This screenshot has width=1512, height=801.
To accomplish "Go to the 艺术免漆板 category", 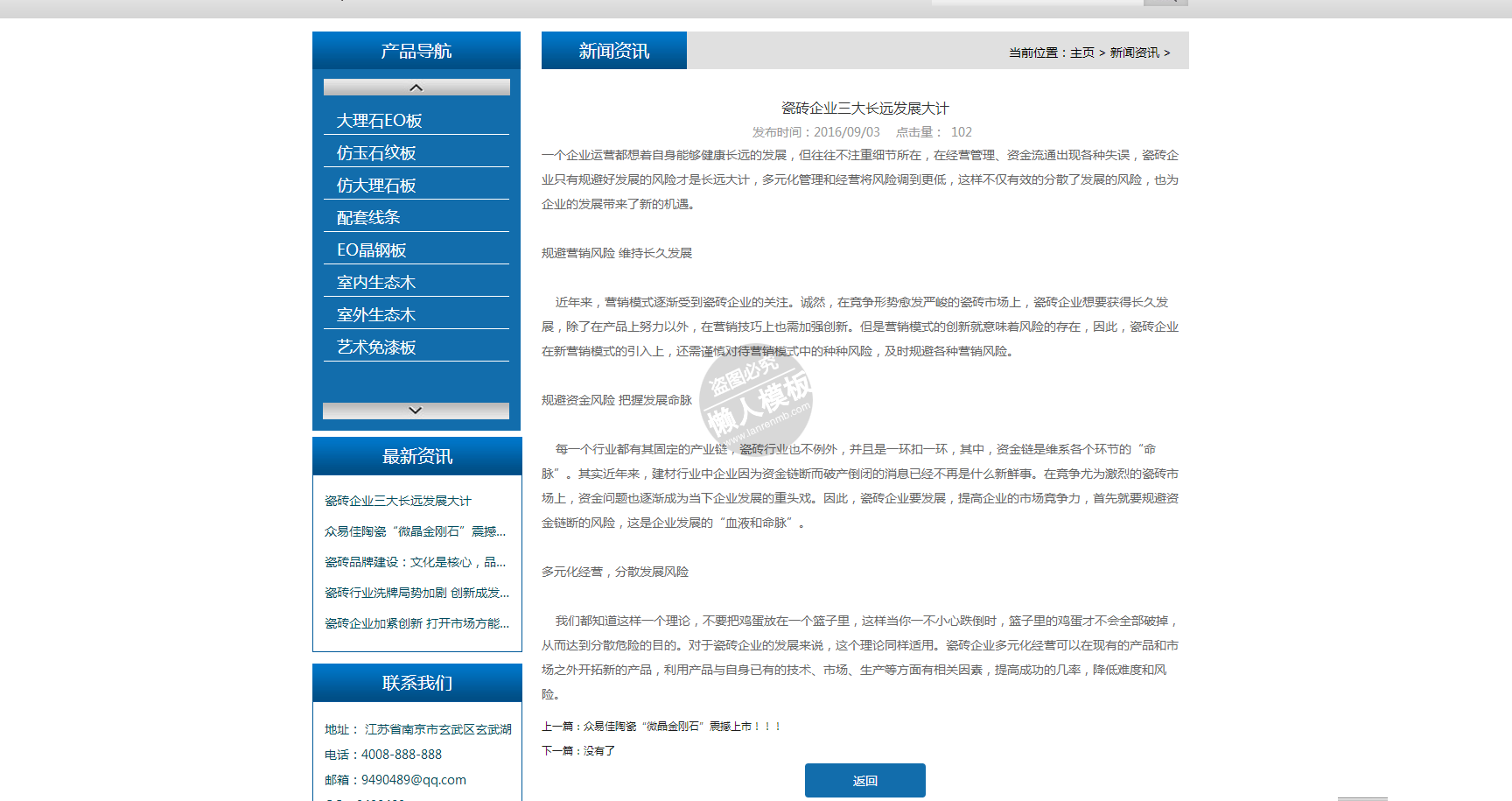I will [376, 348].
